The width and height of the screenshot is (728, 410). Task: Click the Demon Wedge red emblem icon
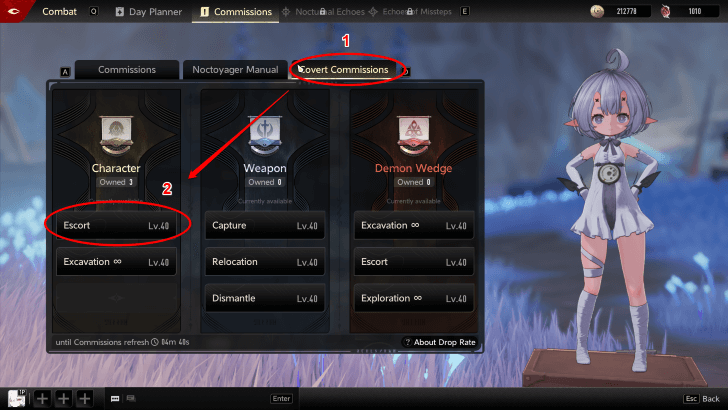(x=413, y=136)
